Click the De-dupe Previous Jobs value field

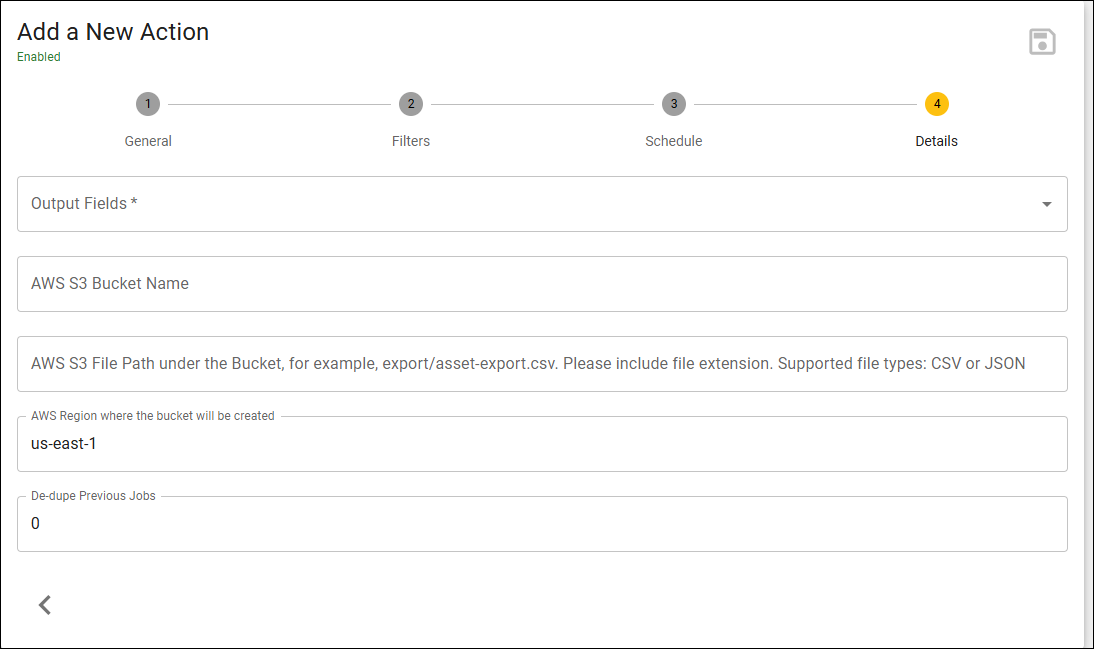tap(542, 524)
